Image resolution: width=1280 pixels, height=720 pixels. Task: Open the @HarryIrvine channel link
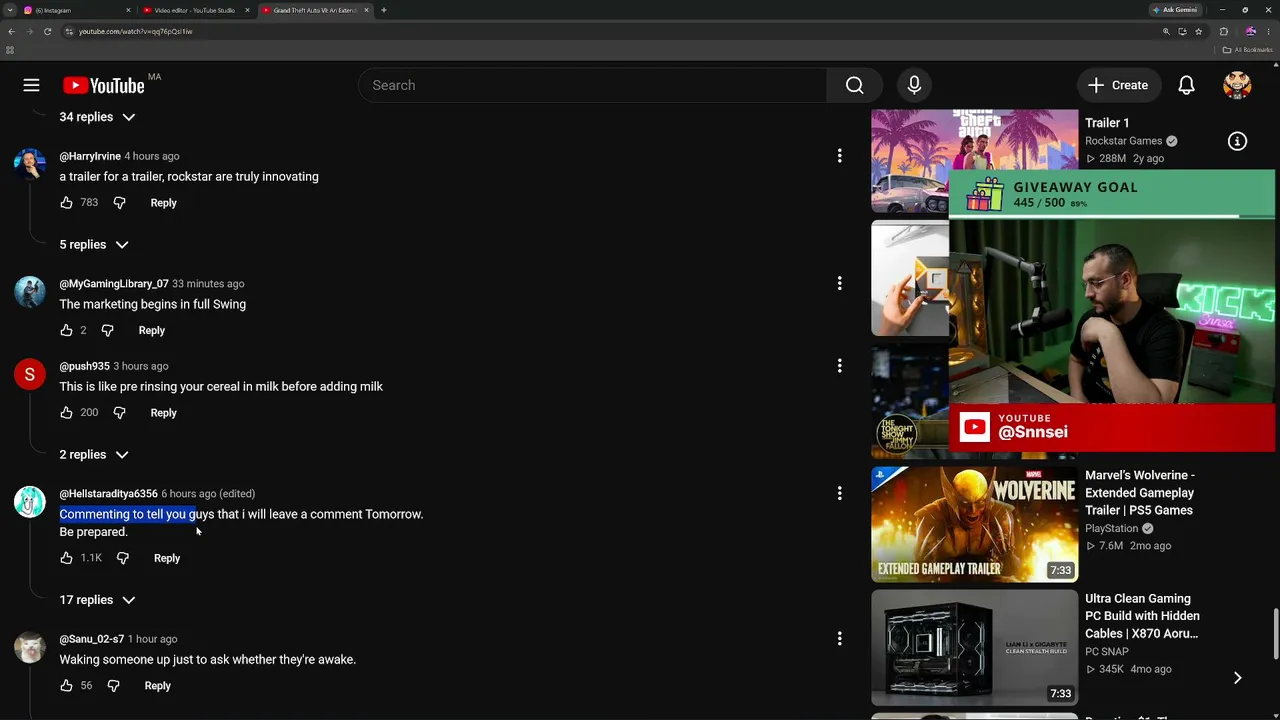pyautogui.click(x=90, y=157)
